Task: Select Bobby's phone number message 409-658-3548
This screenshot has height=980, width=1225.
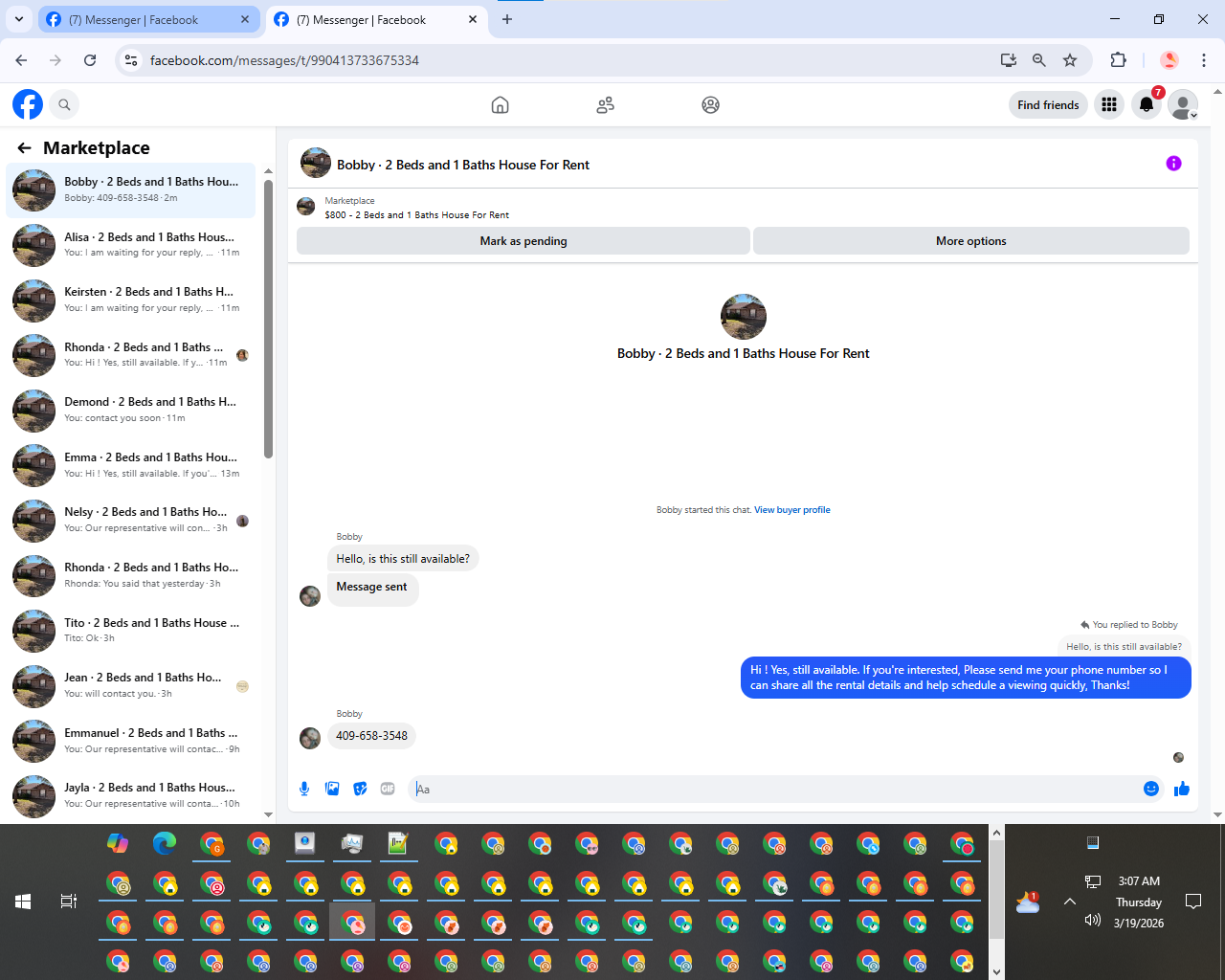Action: [371, 736]
